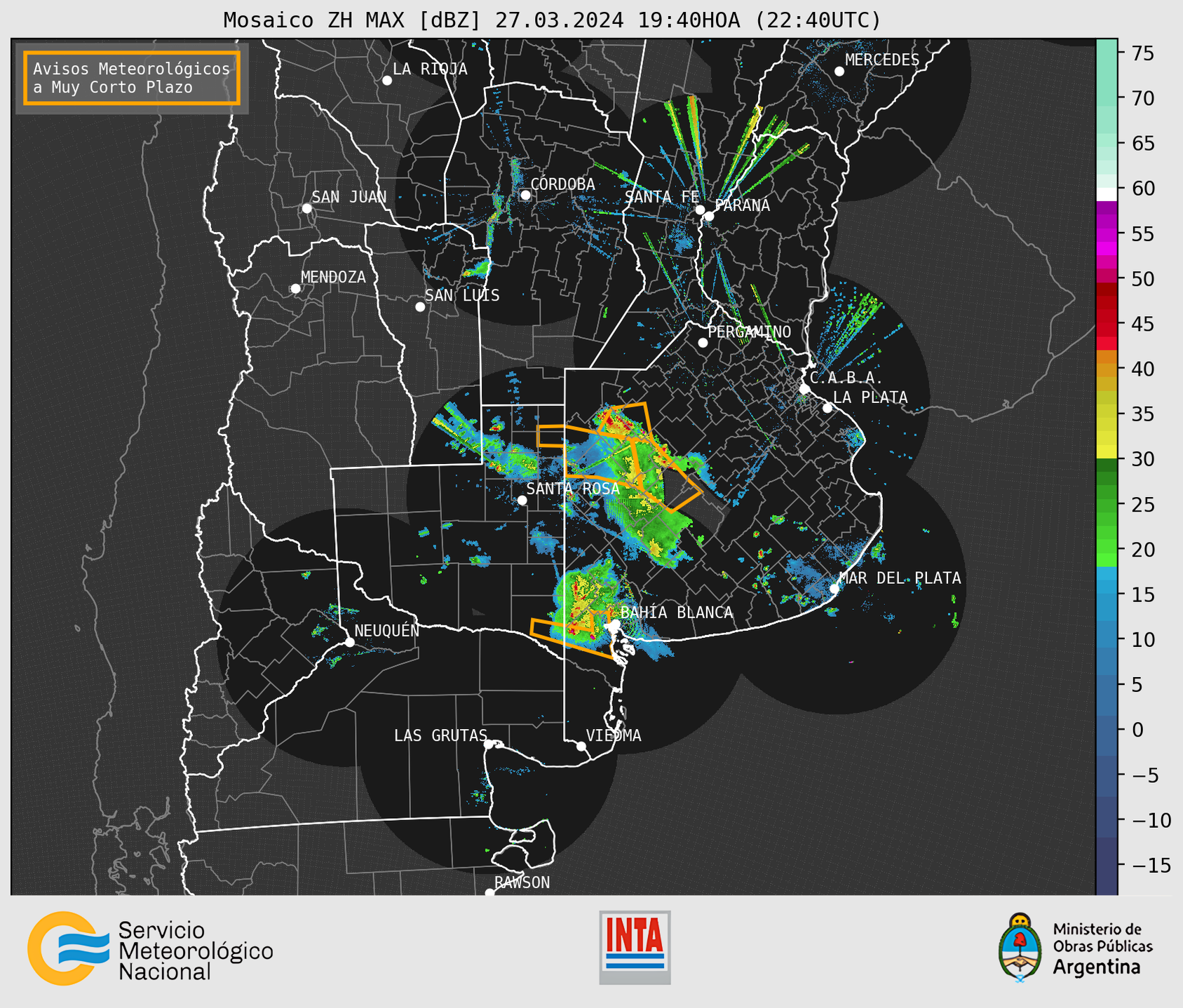1183x1008 pixels.
Task: Select the MENDOZA city marker
Action: point(295,289)
